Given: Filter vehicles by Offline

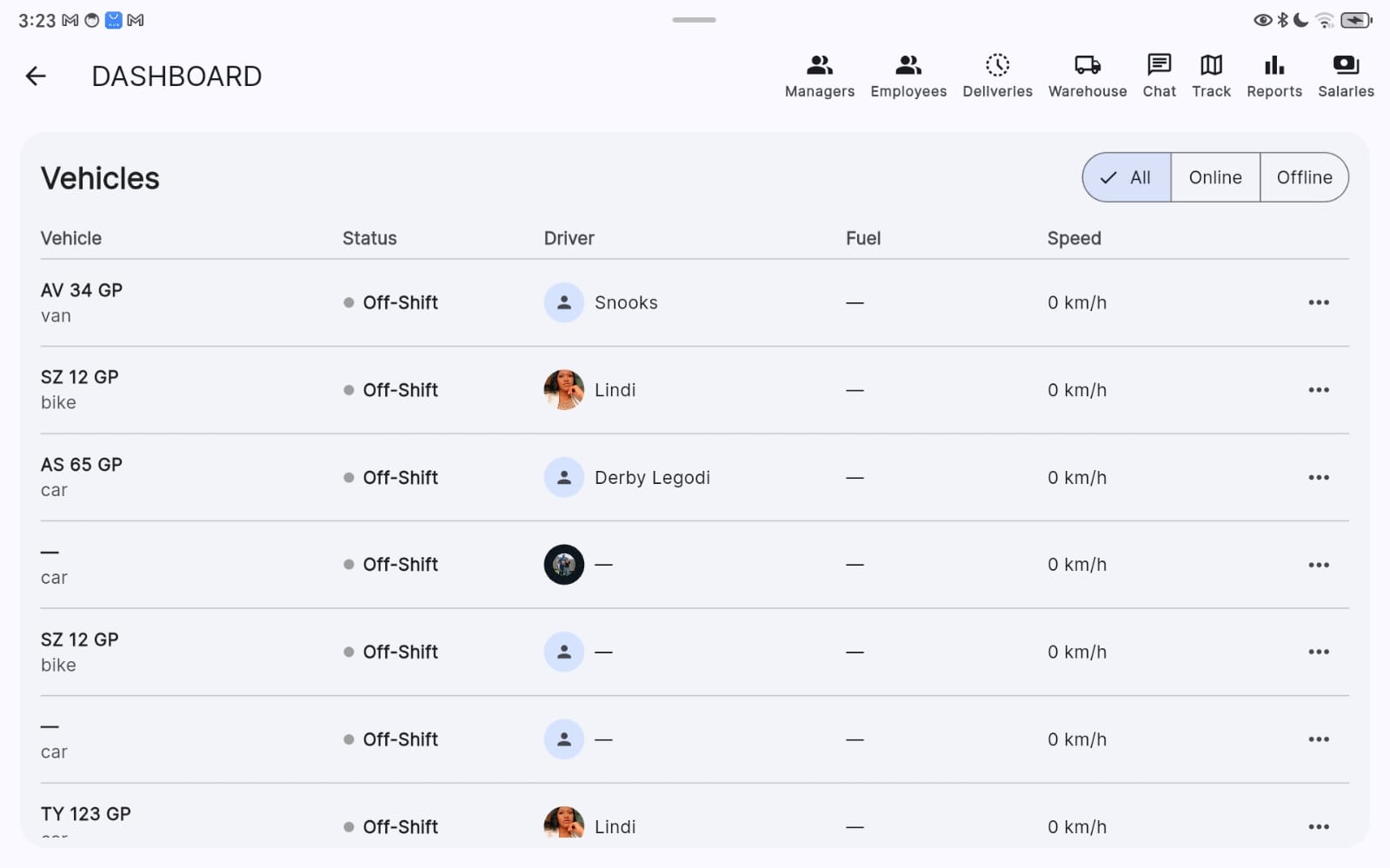Looking at the screenshot, I should tap(1303, 178).
